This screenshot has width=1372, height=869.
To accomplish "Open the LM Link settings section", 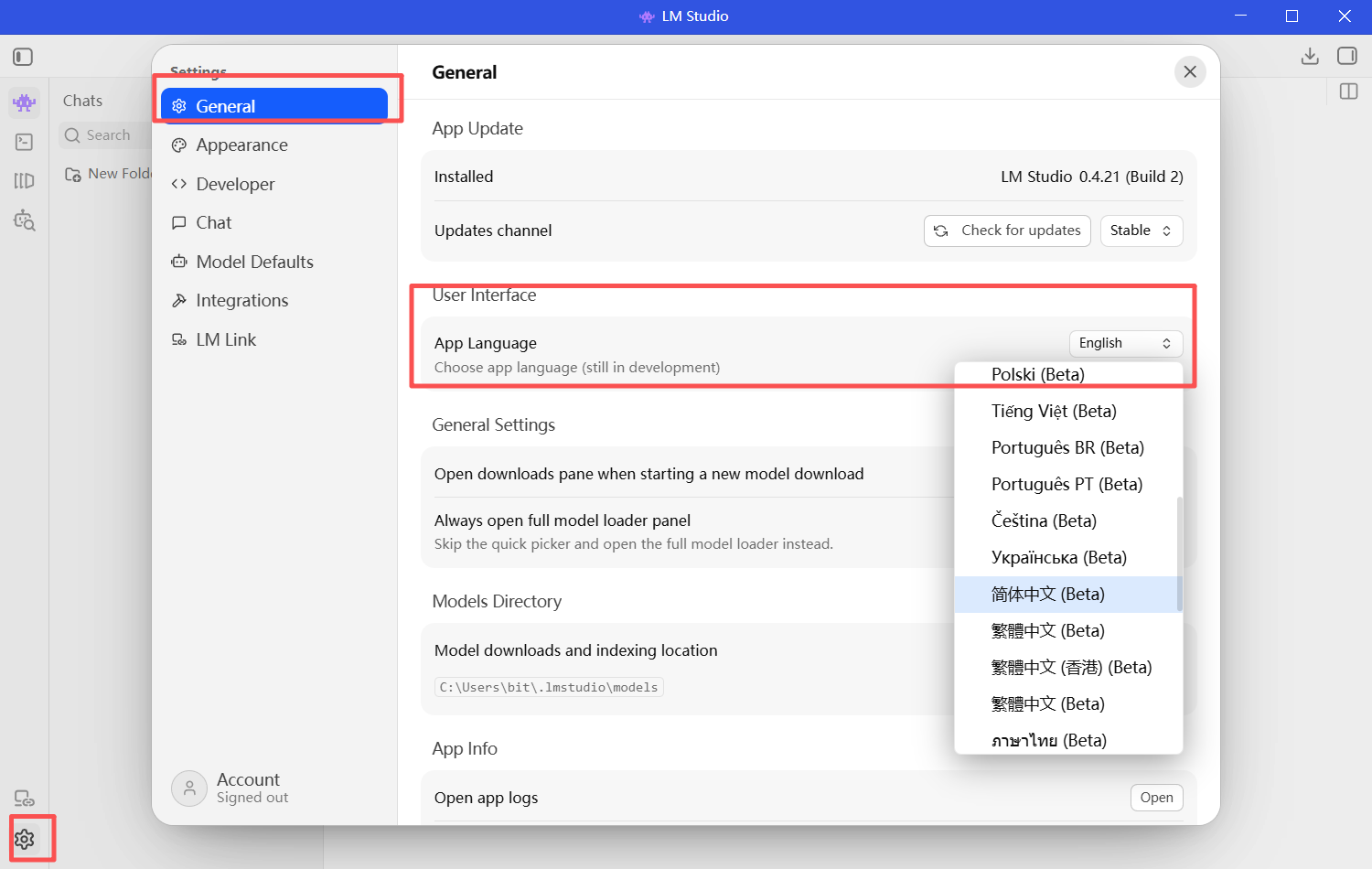I will (x=274, y=339).
